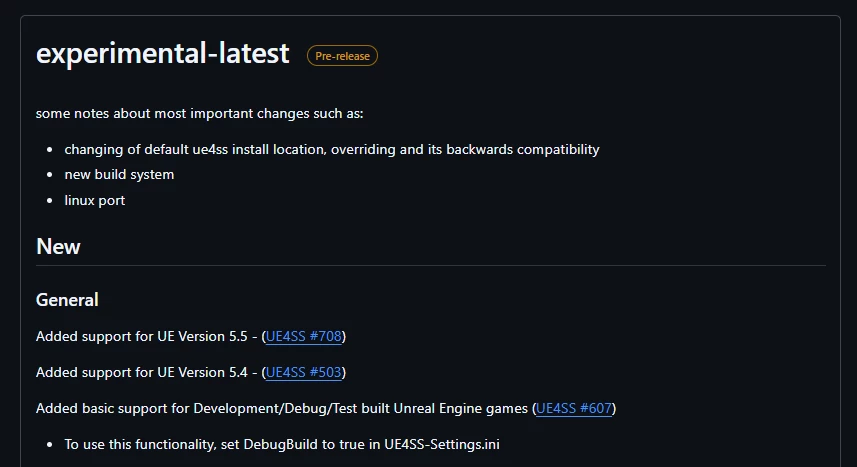Click the bullet marker beside "new build system"
Viewport: 857px width, 467px height.
[51, 175]
